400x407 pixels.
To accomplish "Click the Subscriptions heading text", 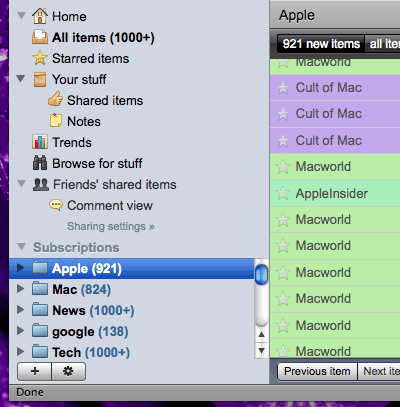I will [76, 247].
